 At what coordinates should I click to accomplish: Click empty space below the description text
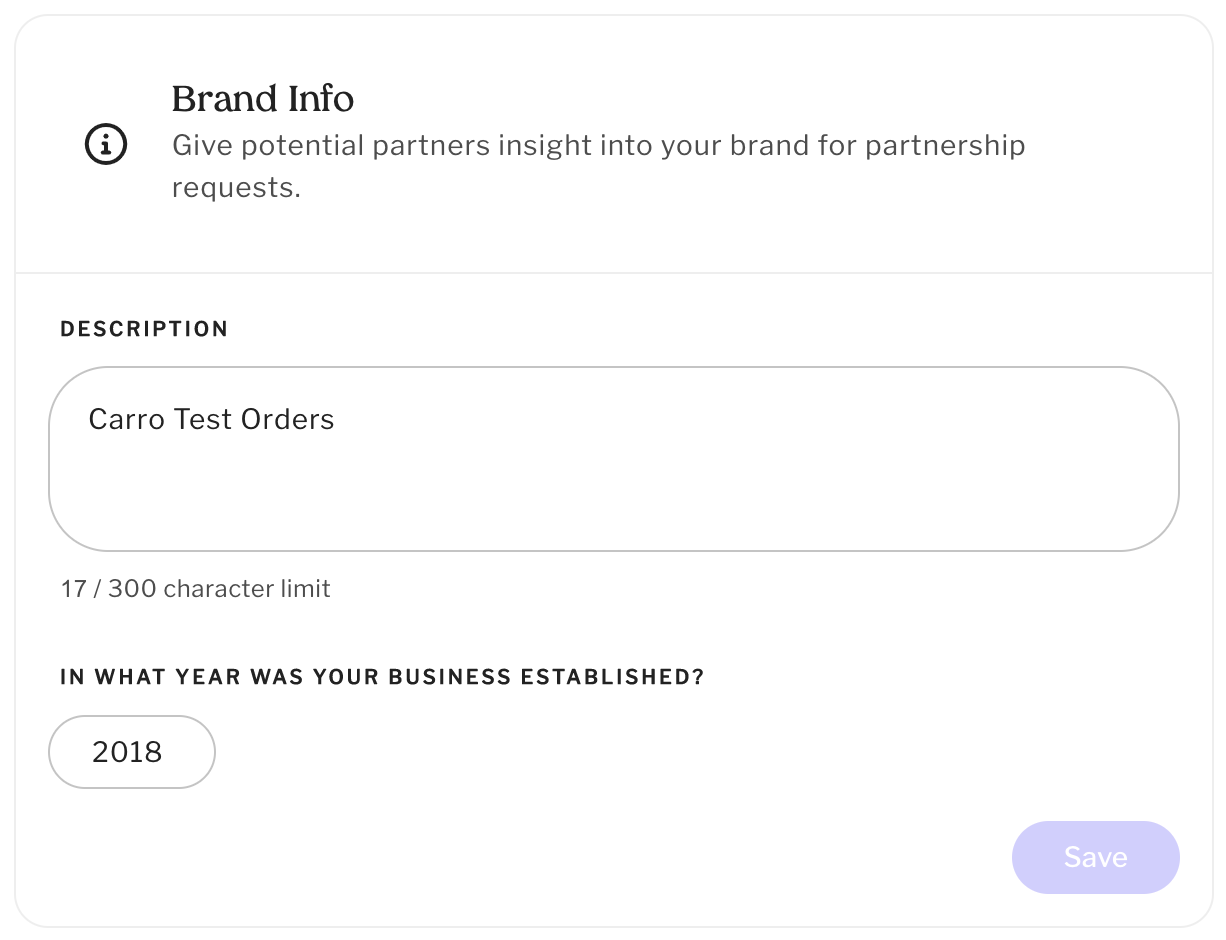[x=613, y=500]
